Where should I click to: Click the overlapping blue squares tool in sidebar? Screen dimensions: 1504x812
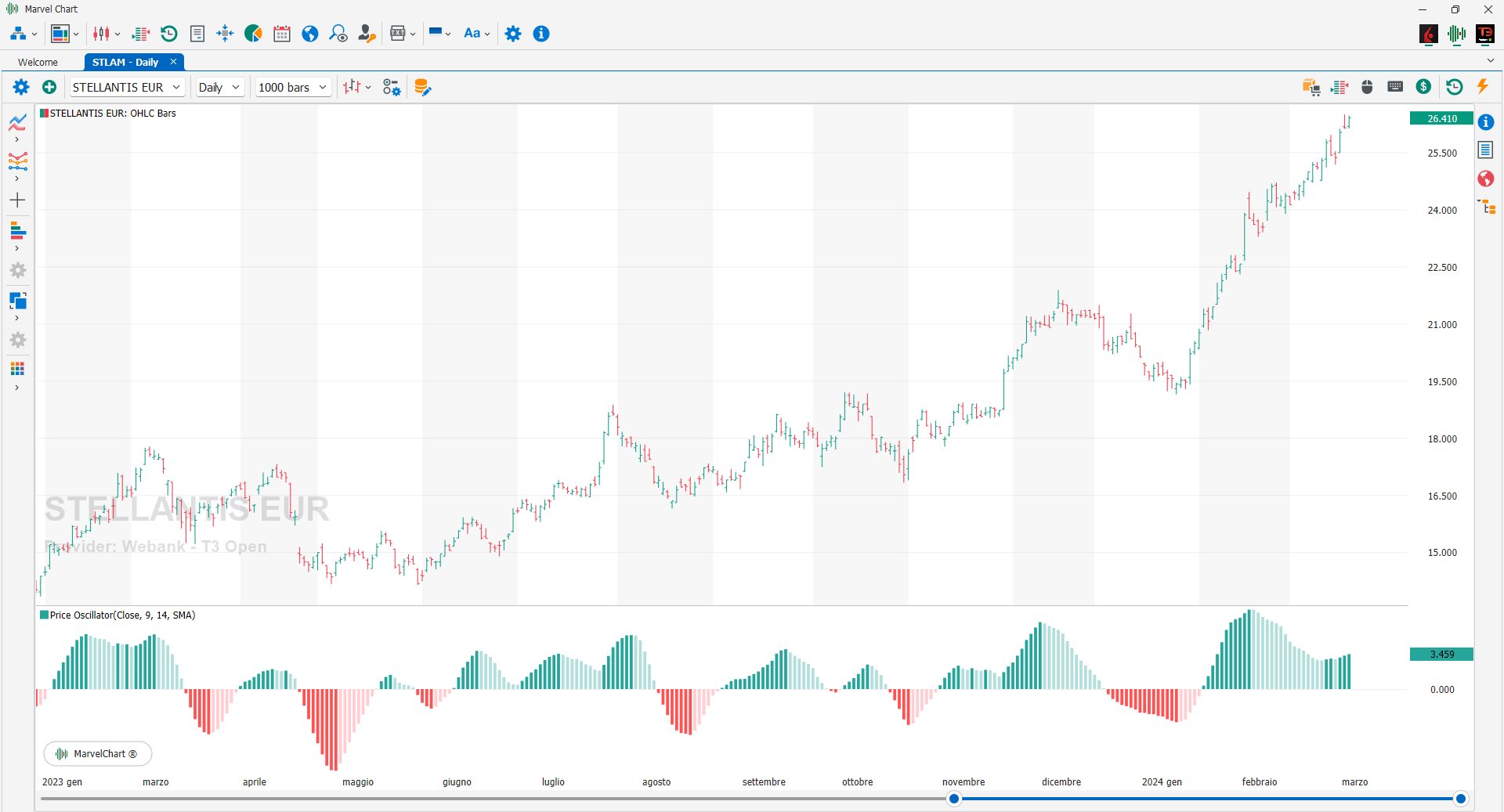point(17,301)
